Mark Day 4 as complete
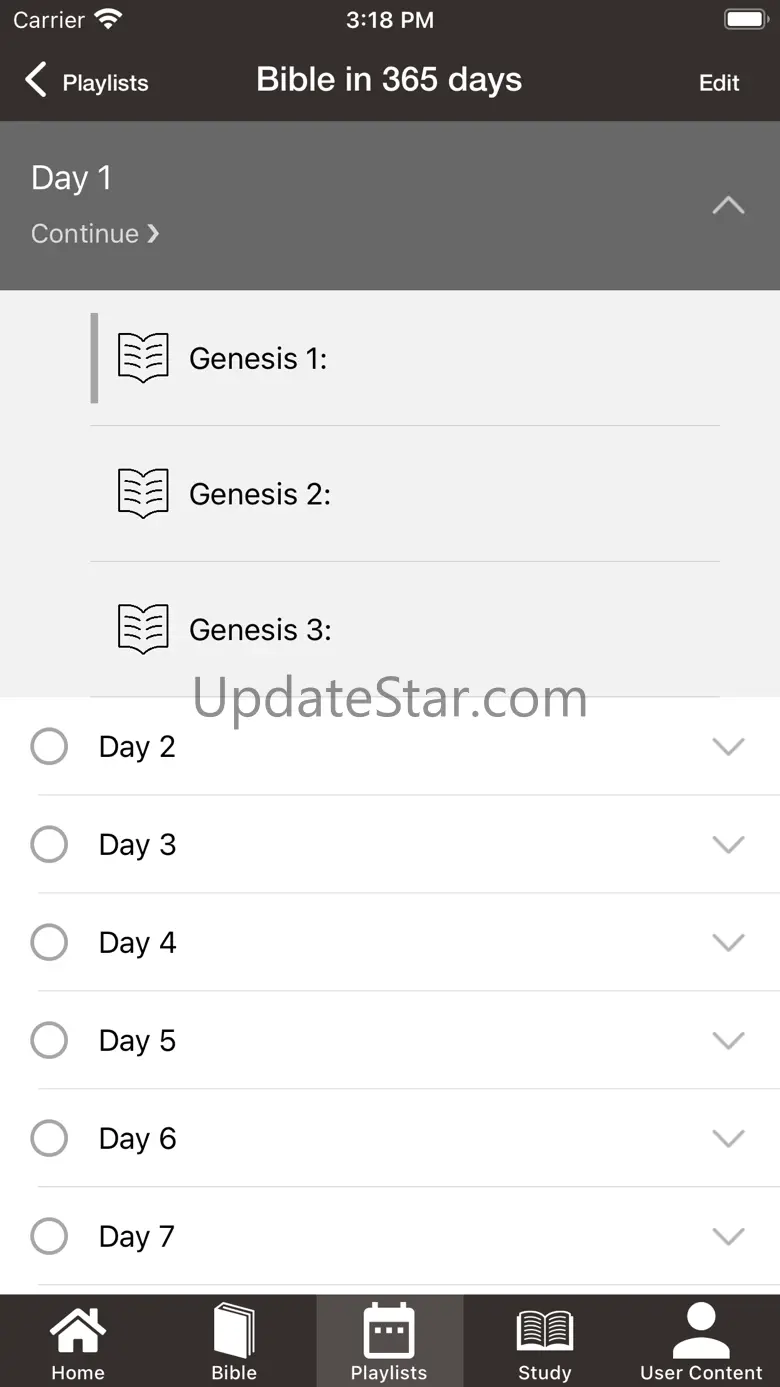The width and height of the screenshot is (780, 1387). (x=49, y=942)
